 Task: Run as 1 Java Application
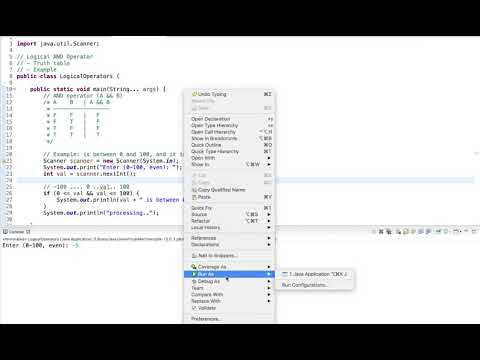[314, 274]
